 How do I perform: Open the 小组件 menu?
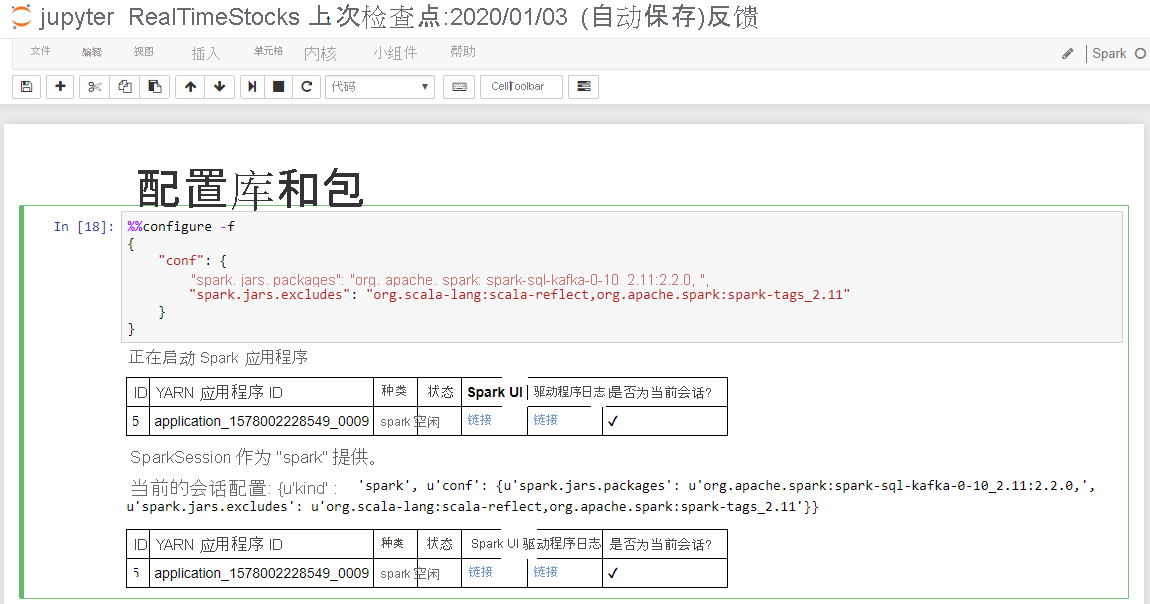[x=395, y=53]
